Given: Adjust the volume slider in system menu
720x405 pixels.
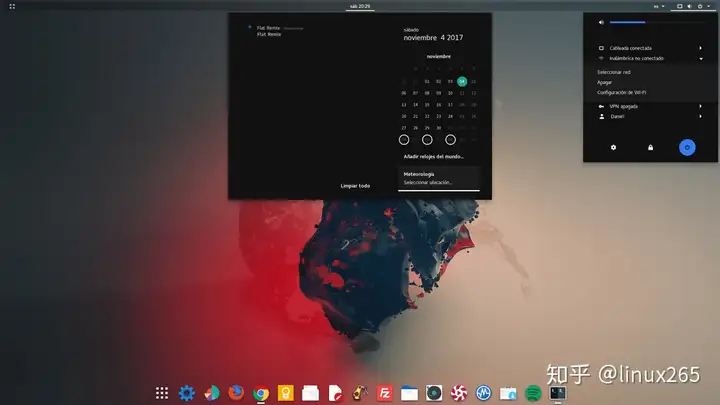Looking at the screenshot, I should pyautogui.click(x=656, y=22).
